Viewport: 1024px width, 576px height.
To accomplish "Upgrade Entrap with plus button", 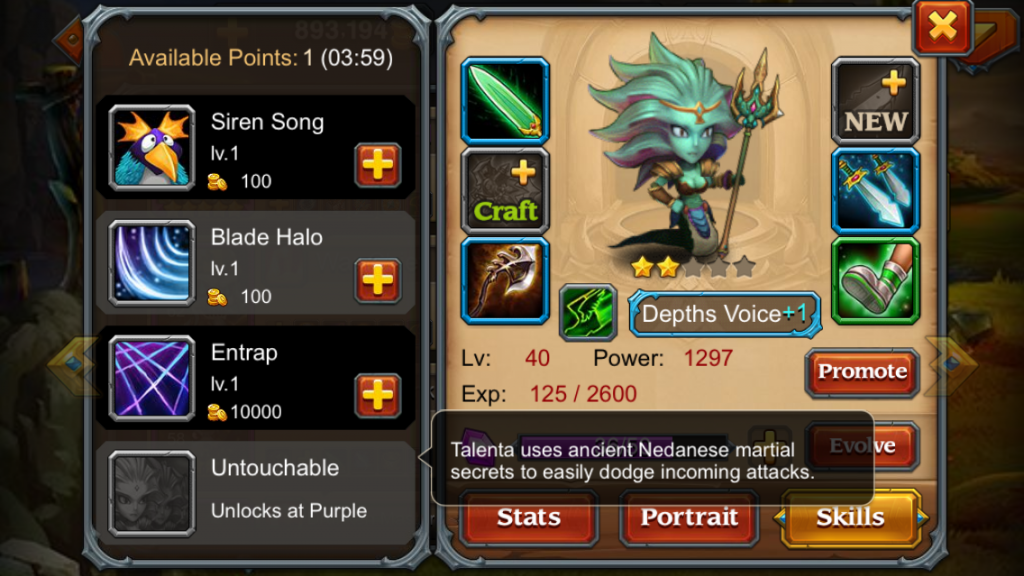I will pyautogui.click(x=377, y=395).
